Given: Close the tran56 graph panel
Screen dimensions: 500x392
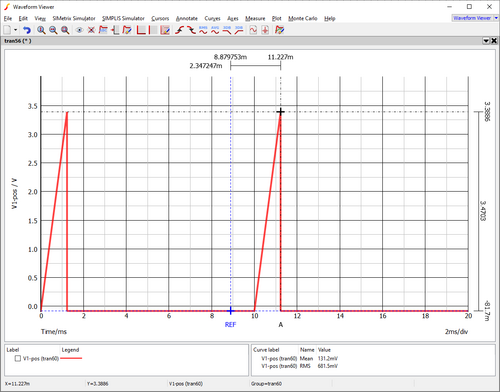Looking at the screenshot, I should (x=494, y=41).
